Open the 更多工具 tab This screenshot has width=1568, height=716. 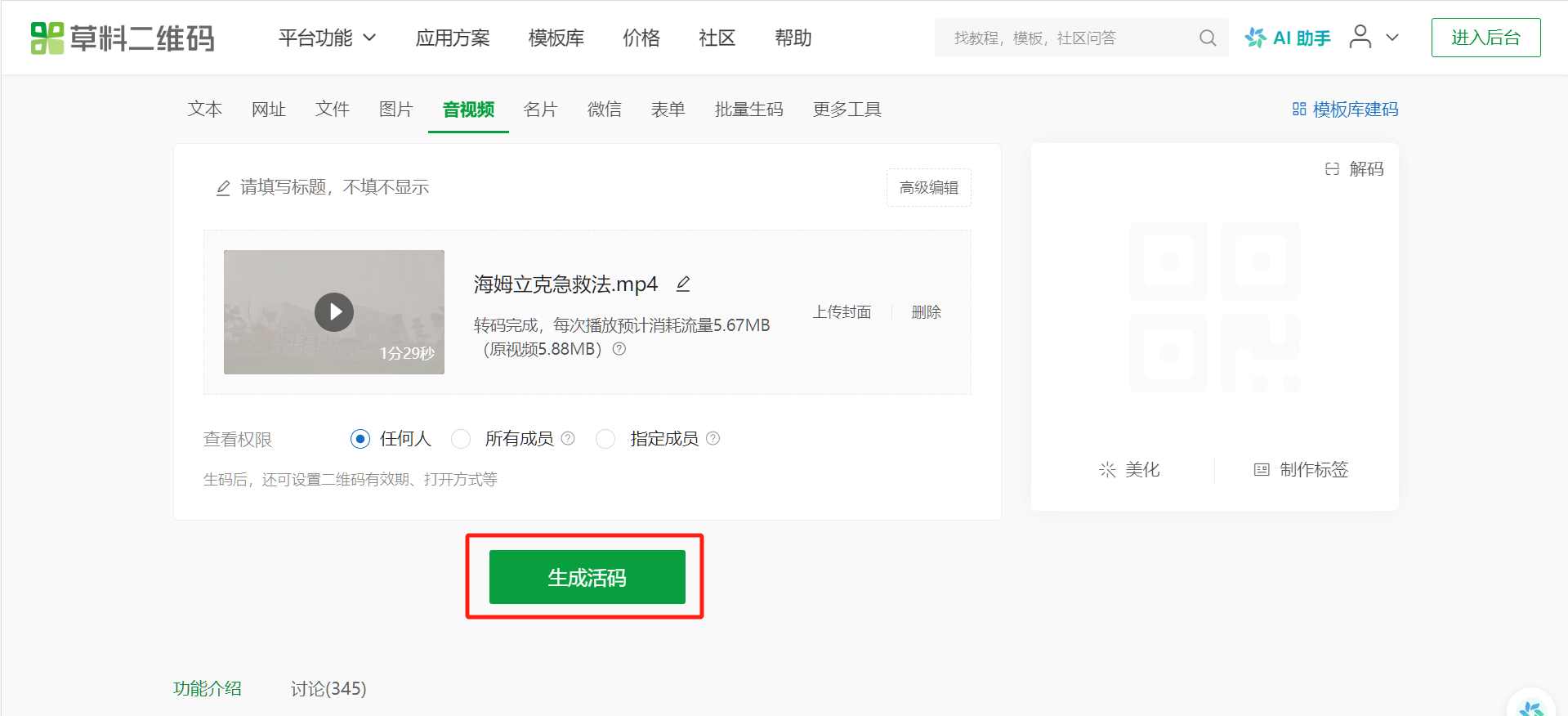(x=847, y=109)
